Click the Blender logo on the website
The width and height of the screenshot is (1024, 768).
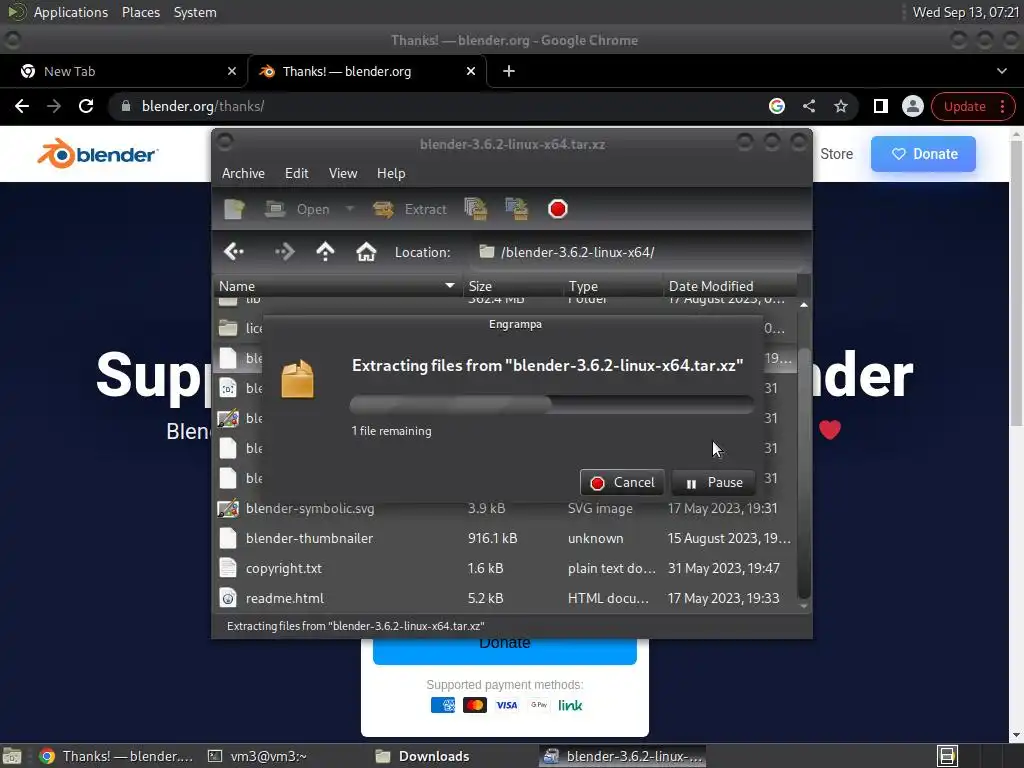[97, 154]
